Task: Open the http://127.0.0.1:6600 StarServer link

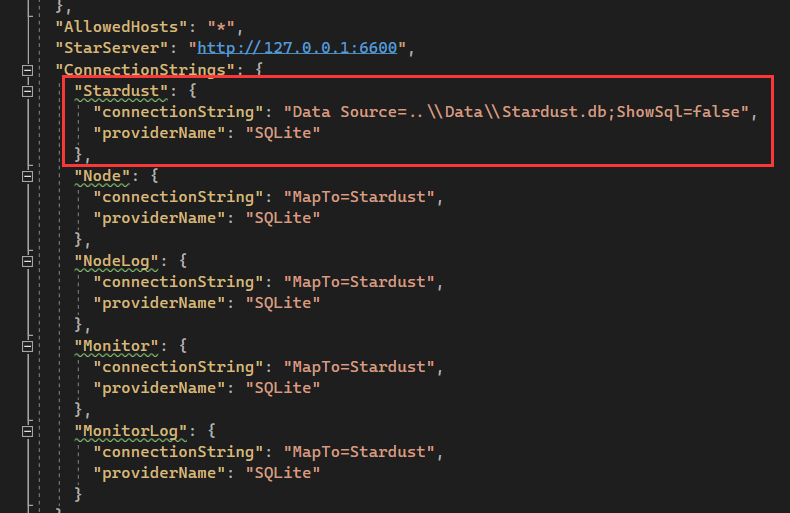Action: coord(300,47)
